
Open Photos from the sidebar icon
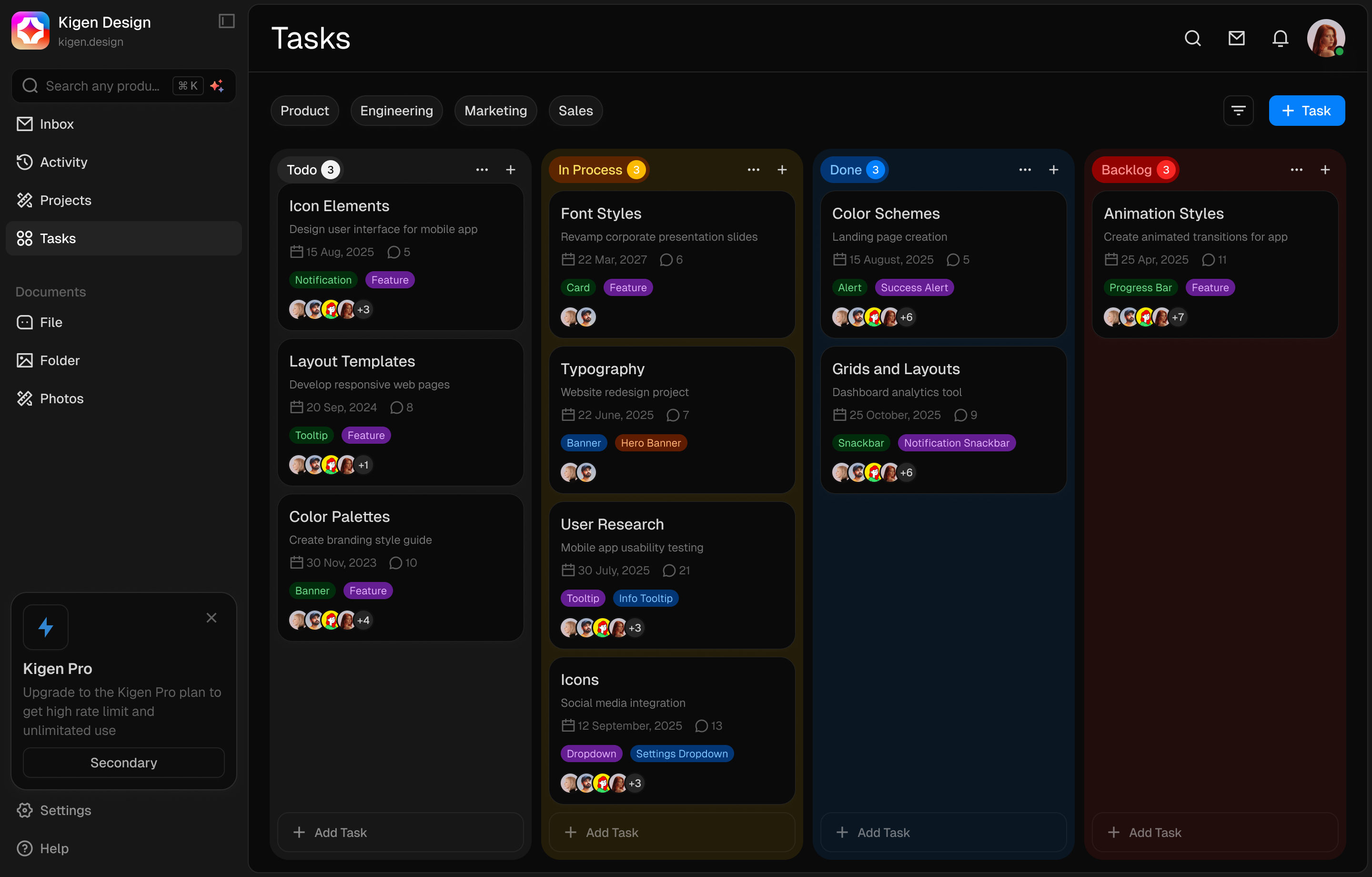(x=24, y=398)
